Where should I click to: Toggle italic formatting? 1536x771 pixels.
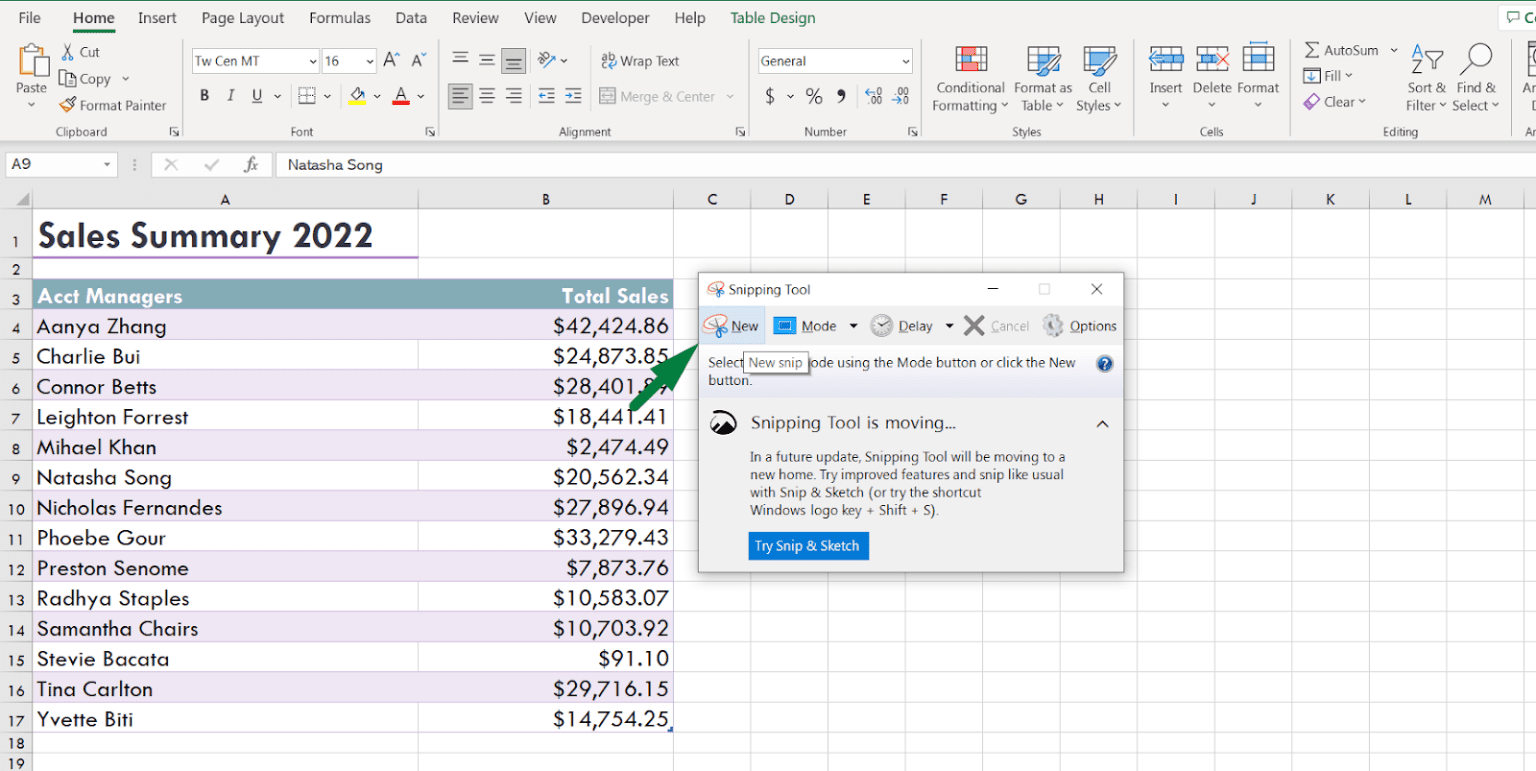click(x=230, y=95)
